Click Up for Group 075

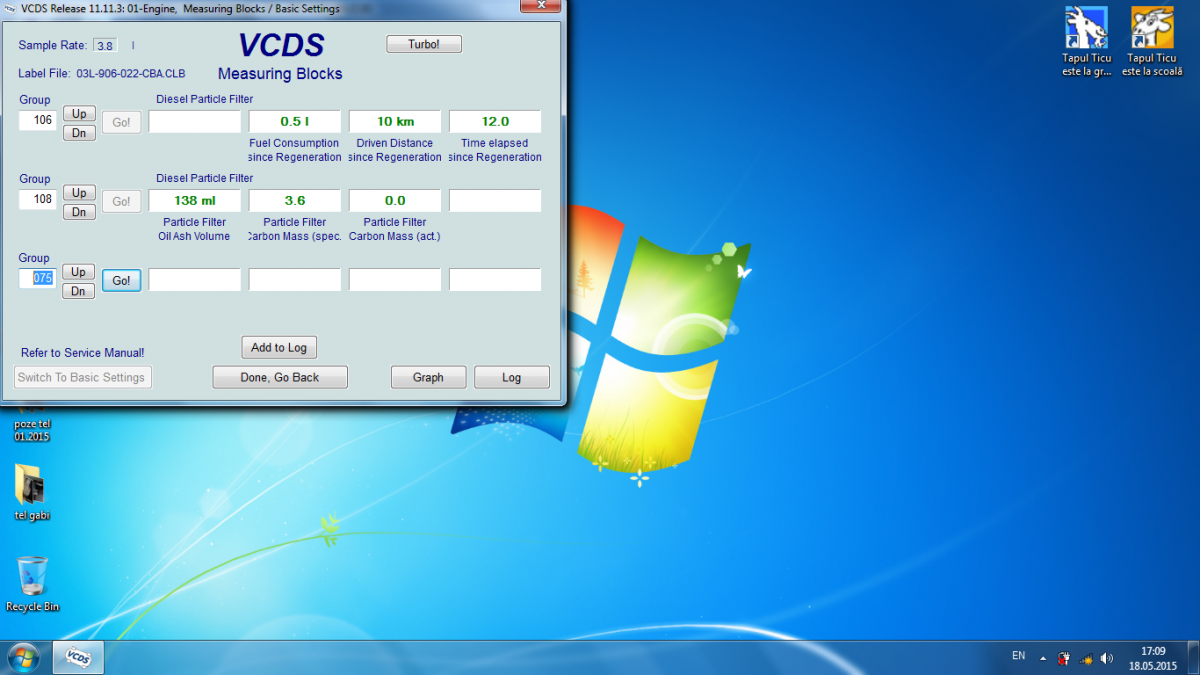pos(79,272)
